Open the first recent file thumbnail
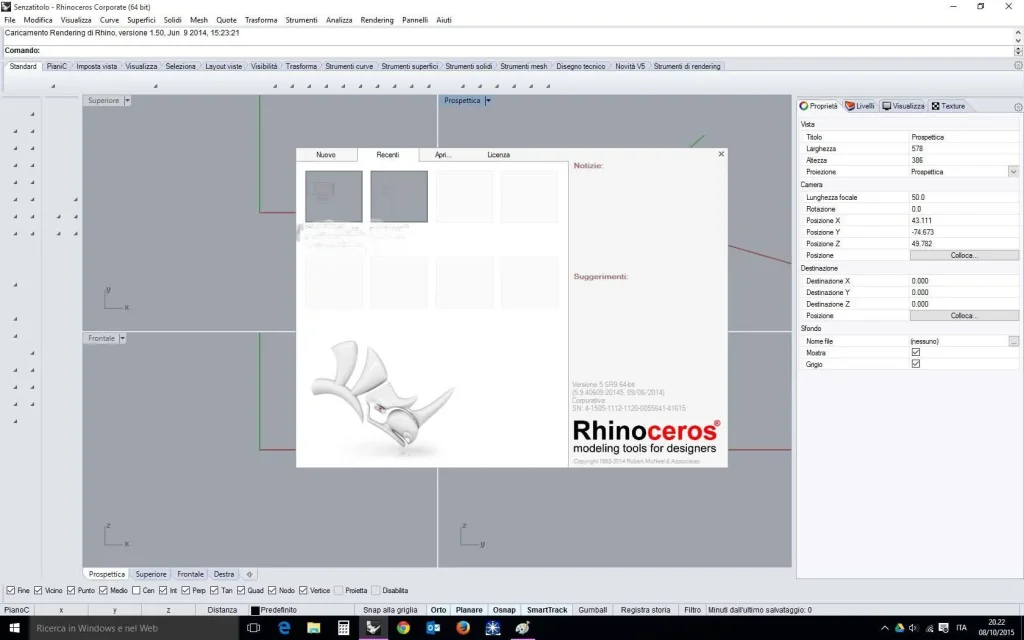Screen dimensions: 1024x640 point(334,196)
